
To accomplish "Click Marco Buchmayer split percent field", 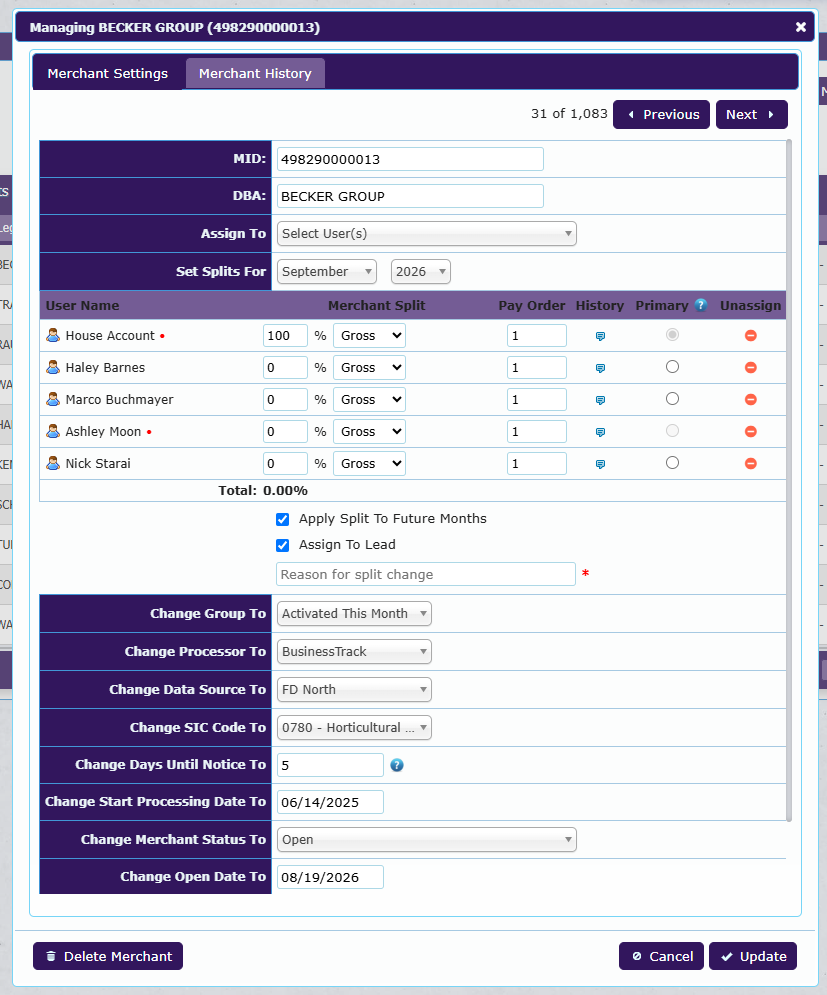I will pyautogui.click(x=285, y=400).
